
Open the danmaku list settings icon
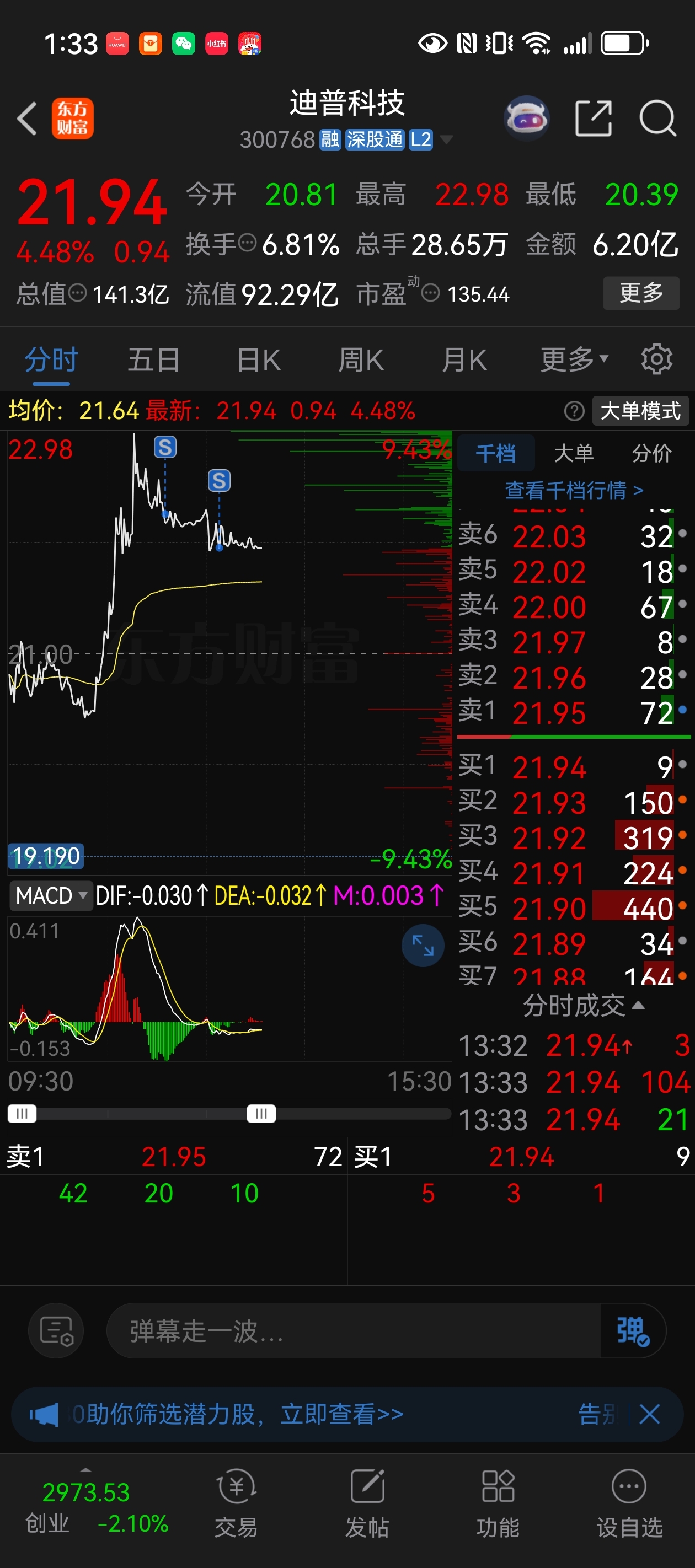[56, 1330]
